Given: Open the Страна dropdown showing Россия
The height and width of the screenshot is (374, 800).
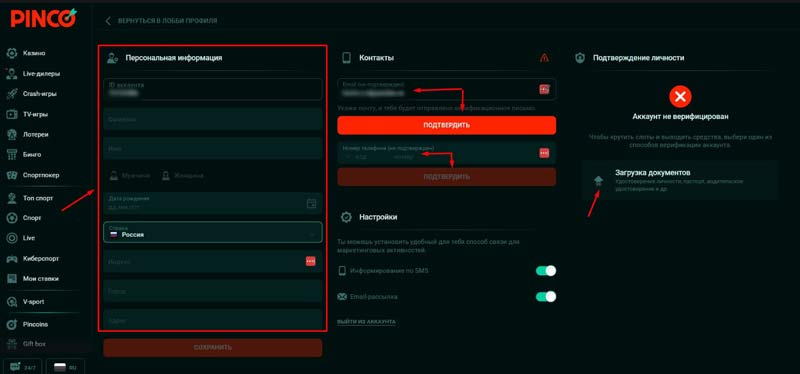Looking at the screenshot, I should (x=213, y=232).
